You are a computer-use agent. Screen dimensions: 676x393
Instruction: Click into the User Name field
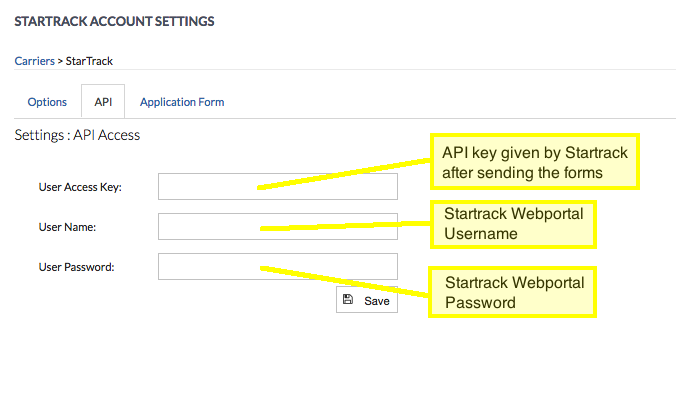click(278, 227)
